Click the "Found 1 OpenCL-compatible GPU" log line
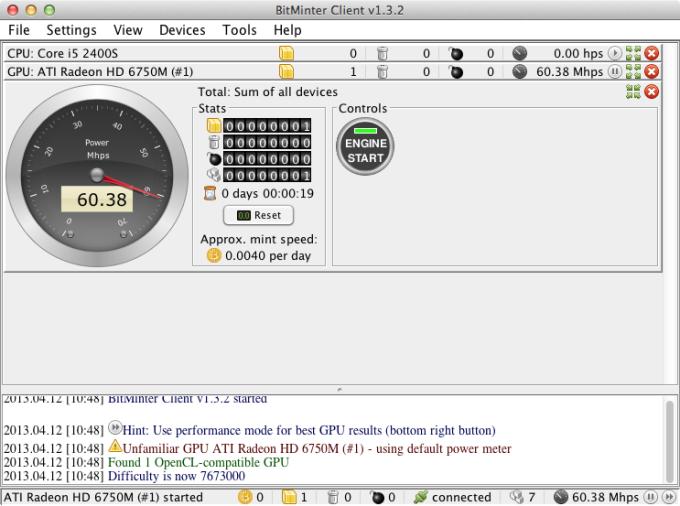Image resolution: width=680 pixels, height=506 pixels. (198, 462)
